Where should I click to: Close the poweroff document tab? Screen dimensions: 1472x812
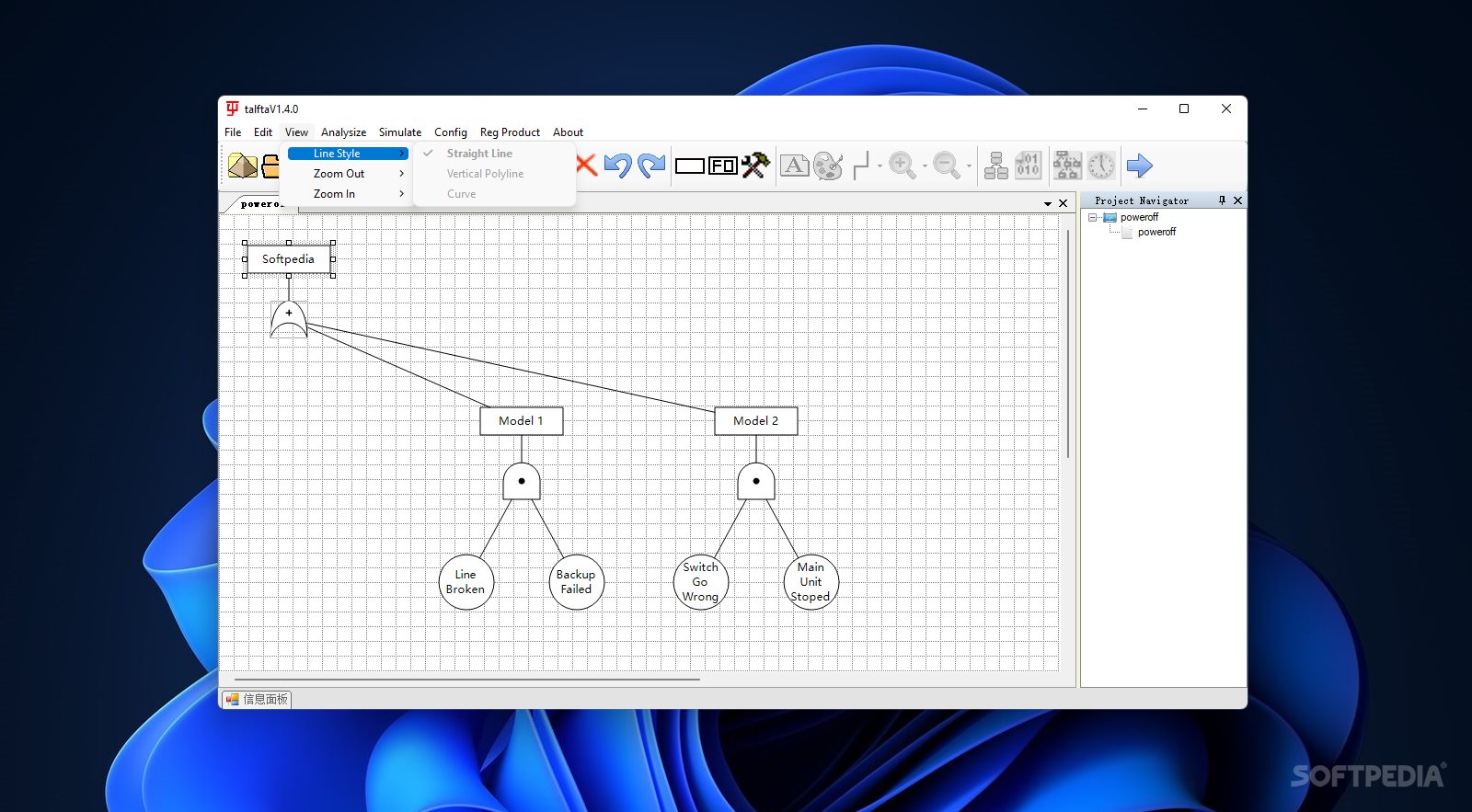[x=1064, y=203]
